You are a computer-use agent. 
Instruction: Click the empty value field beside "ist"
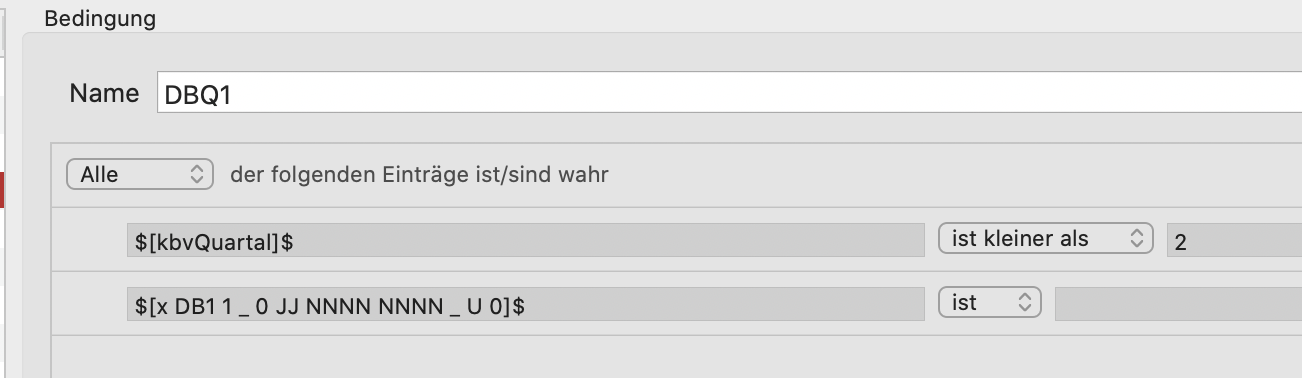point(1178,303)
